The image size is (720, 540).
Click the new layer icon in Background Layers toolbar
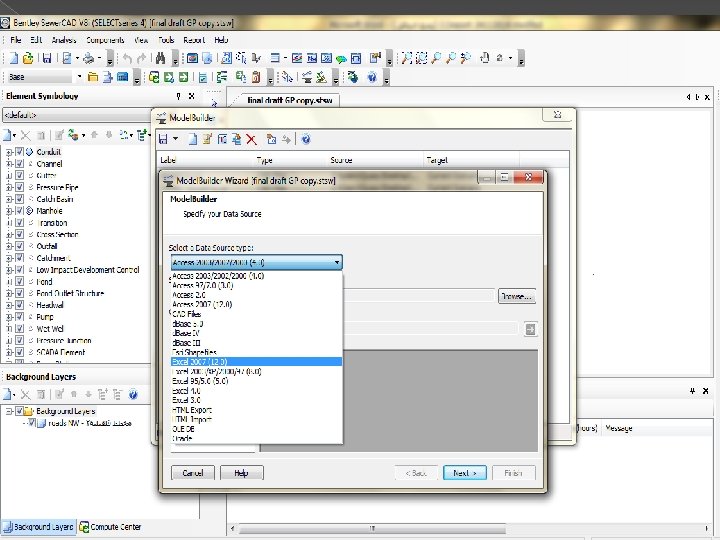tap(7, 394)
